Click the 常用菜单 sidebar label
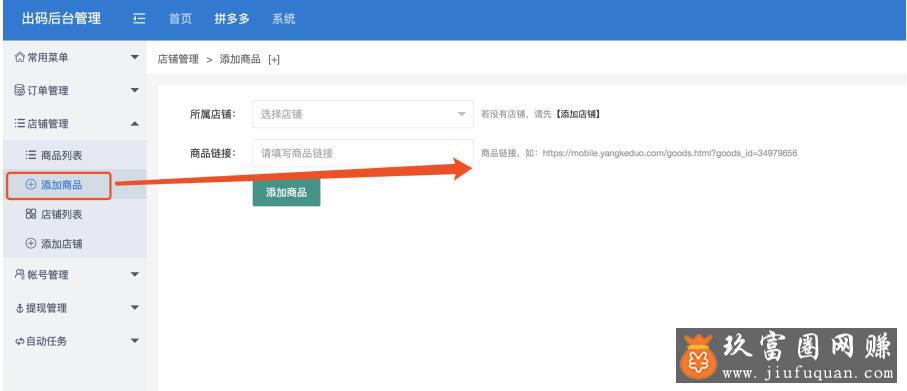This screenshot has width=907, height=391. [47, 57]
